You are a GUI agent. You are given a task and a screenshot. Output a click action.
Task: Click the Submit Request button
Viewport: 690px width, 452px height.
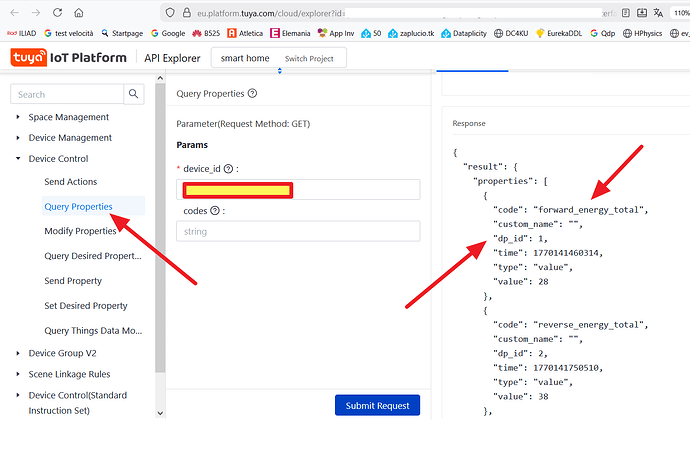coord(377,405)
